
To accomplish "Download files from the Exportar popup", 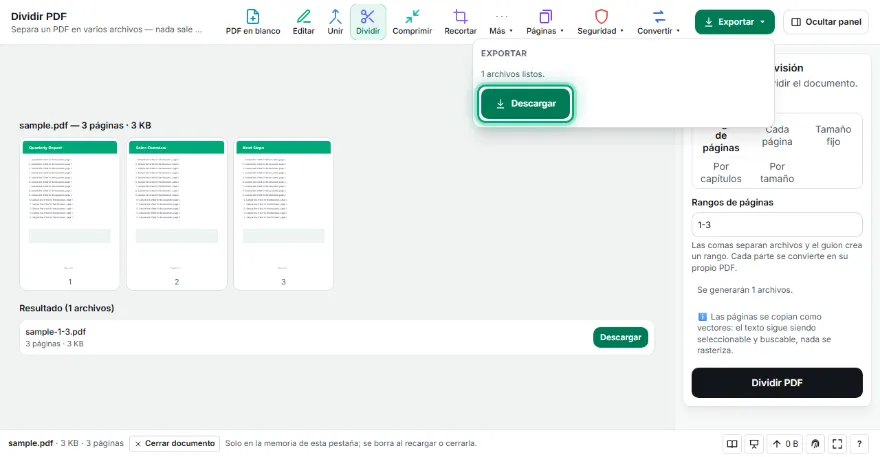I will tap(525, 103).
